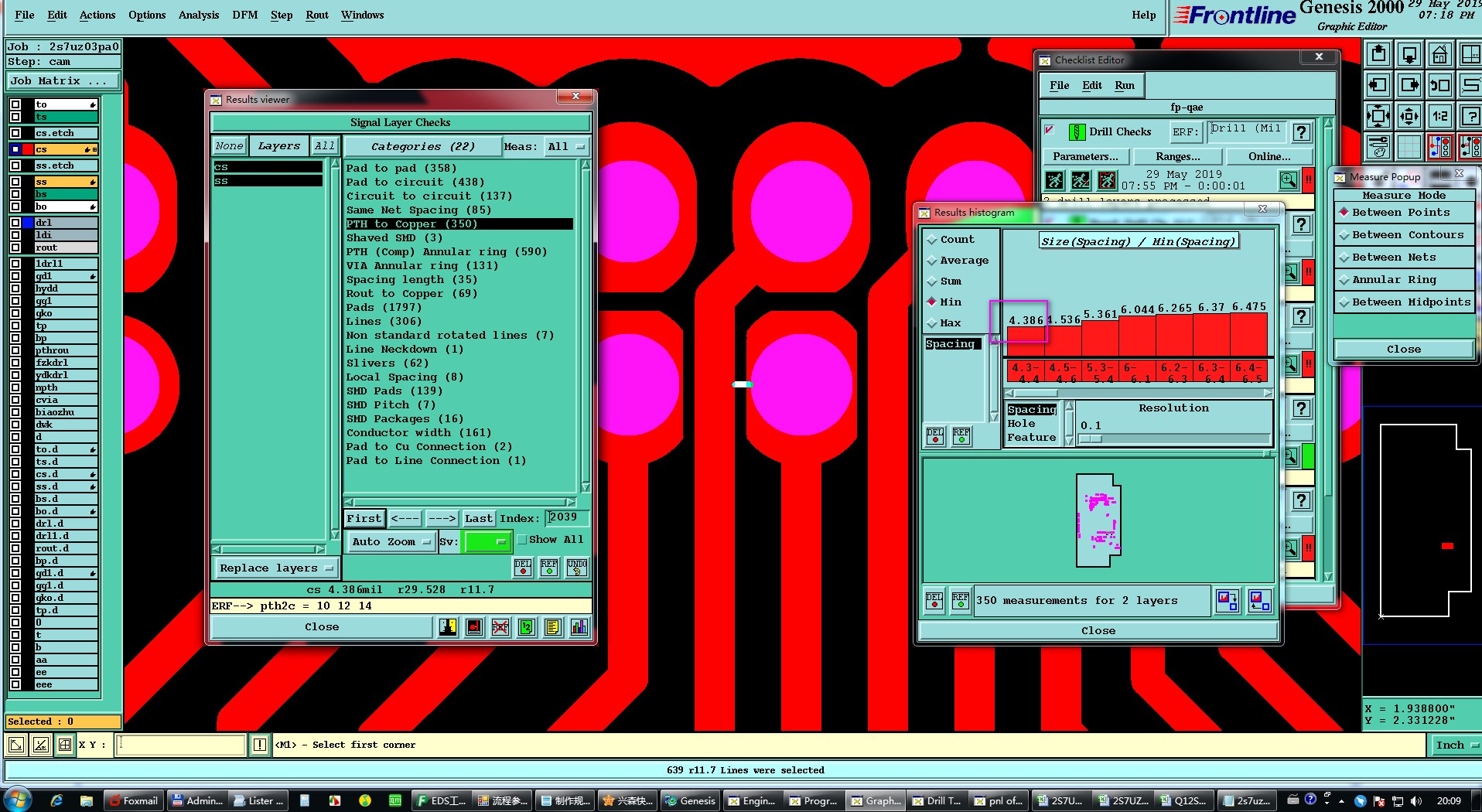The height and width of the screenshot is (812, 1482).
Task: Select Annular Ring measure mode
Action: tap(1404, 280)
